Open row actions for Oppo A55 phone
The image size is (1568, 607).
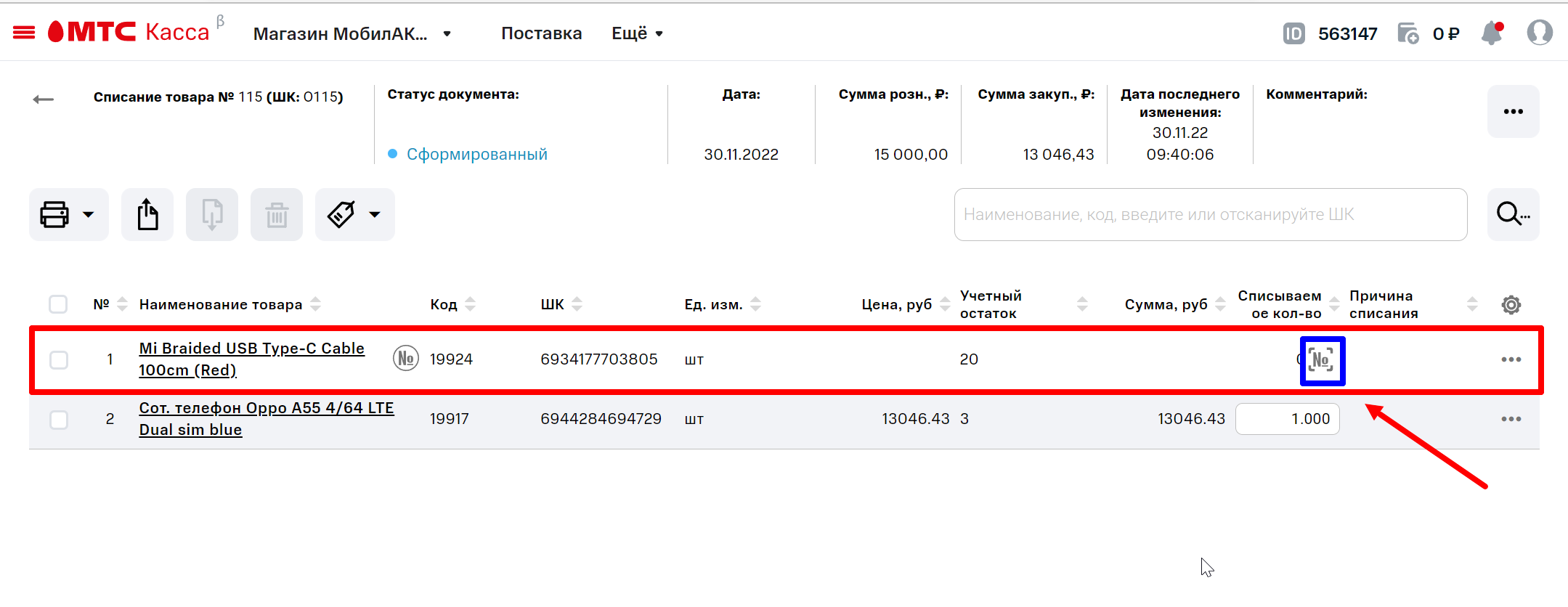[1511, 419]
